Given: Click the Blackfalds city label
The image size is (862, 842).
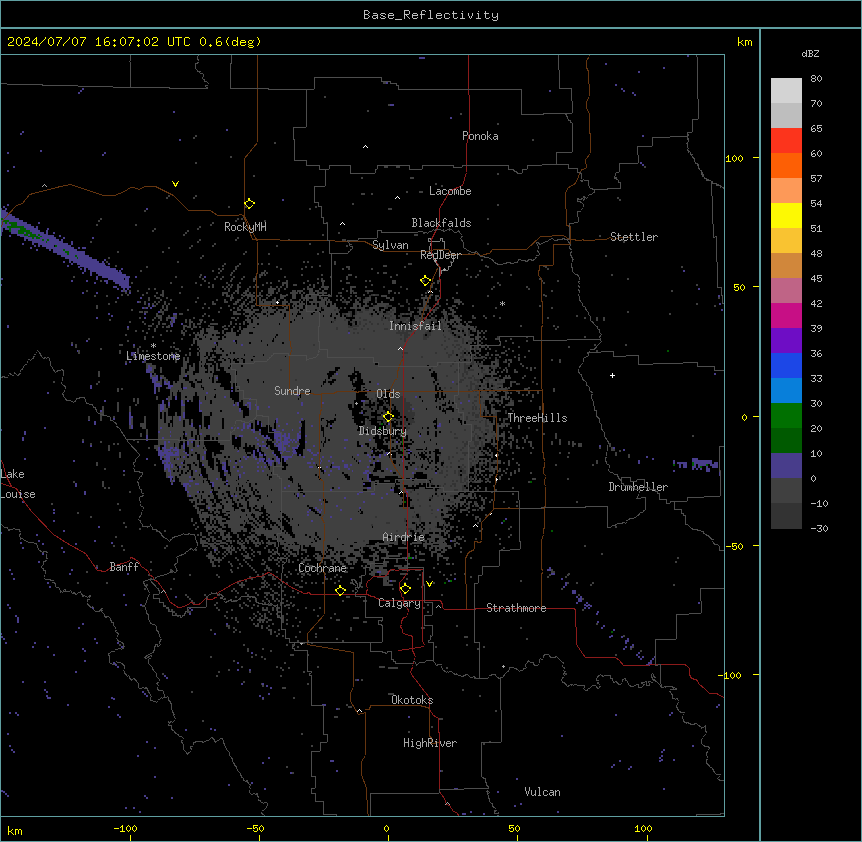Looking at the screenshot, I should click(x=441, y=223).
